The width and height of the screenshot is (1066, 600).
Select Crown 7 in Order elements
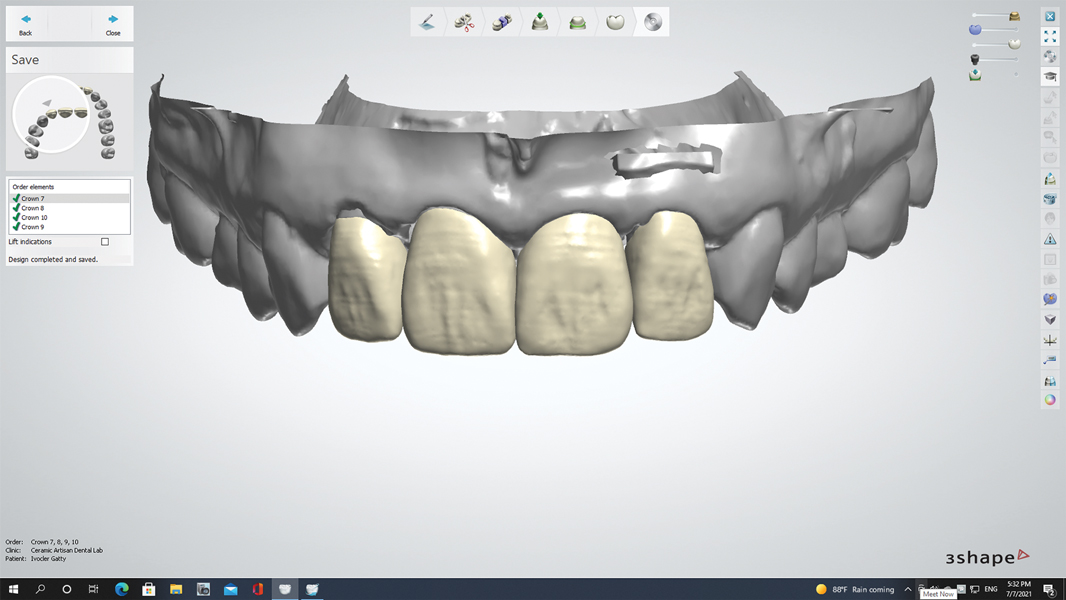pyautogui.click(x=33, y=199)
